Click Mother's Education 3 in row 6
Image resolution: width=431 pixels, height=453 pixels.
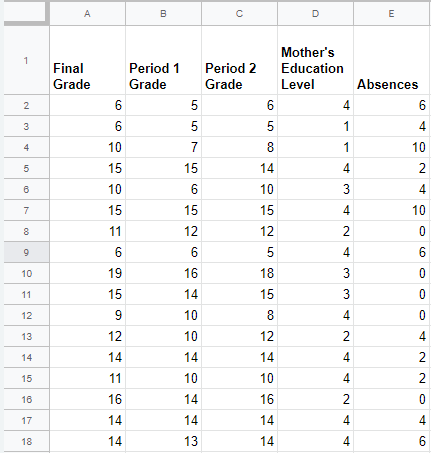[315, 189]
